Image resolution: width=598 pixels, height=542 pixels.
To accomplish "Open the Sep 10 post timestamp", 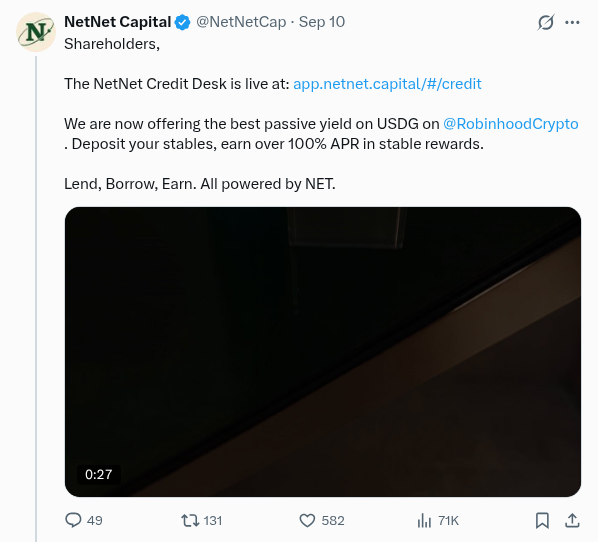I will click(x=322, y=22).
